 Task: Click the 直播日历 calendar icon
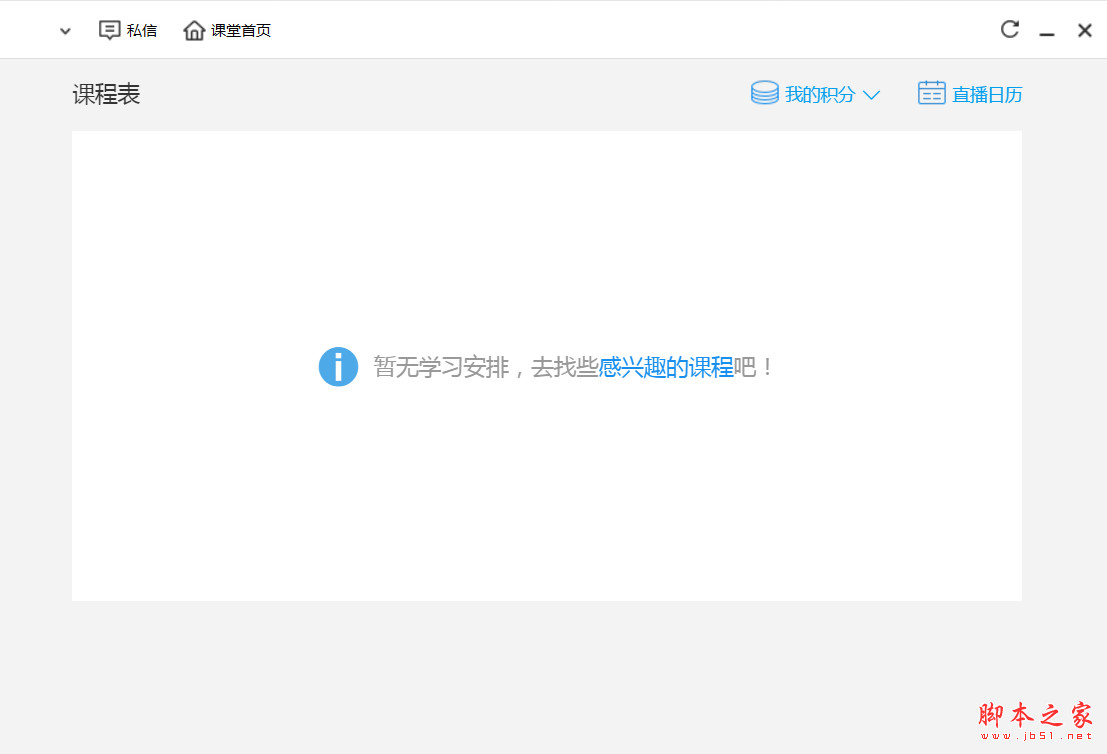tap(931, 92)
